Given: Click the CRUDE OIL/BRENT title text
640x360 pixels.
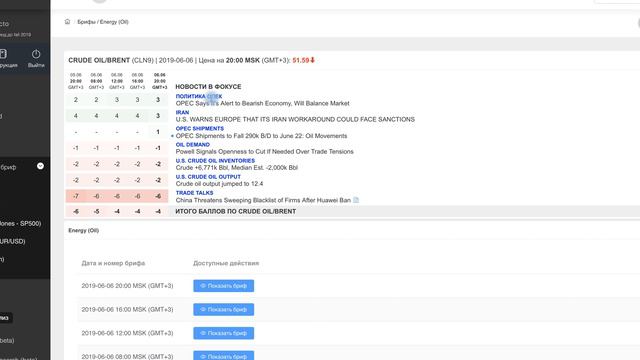Looking at the screenshot, I should (x=99, y=60).
